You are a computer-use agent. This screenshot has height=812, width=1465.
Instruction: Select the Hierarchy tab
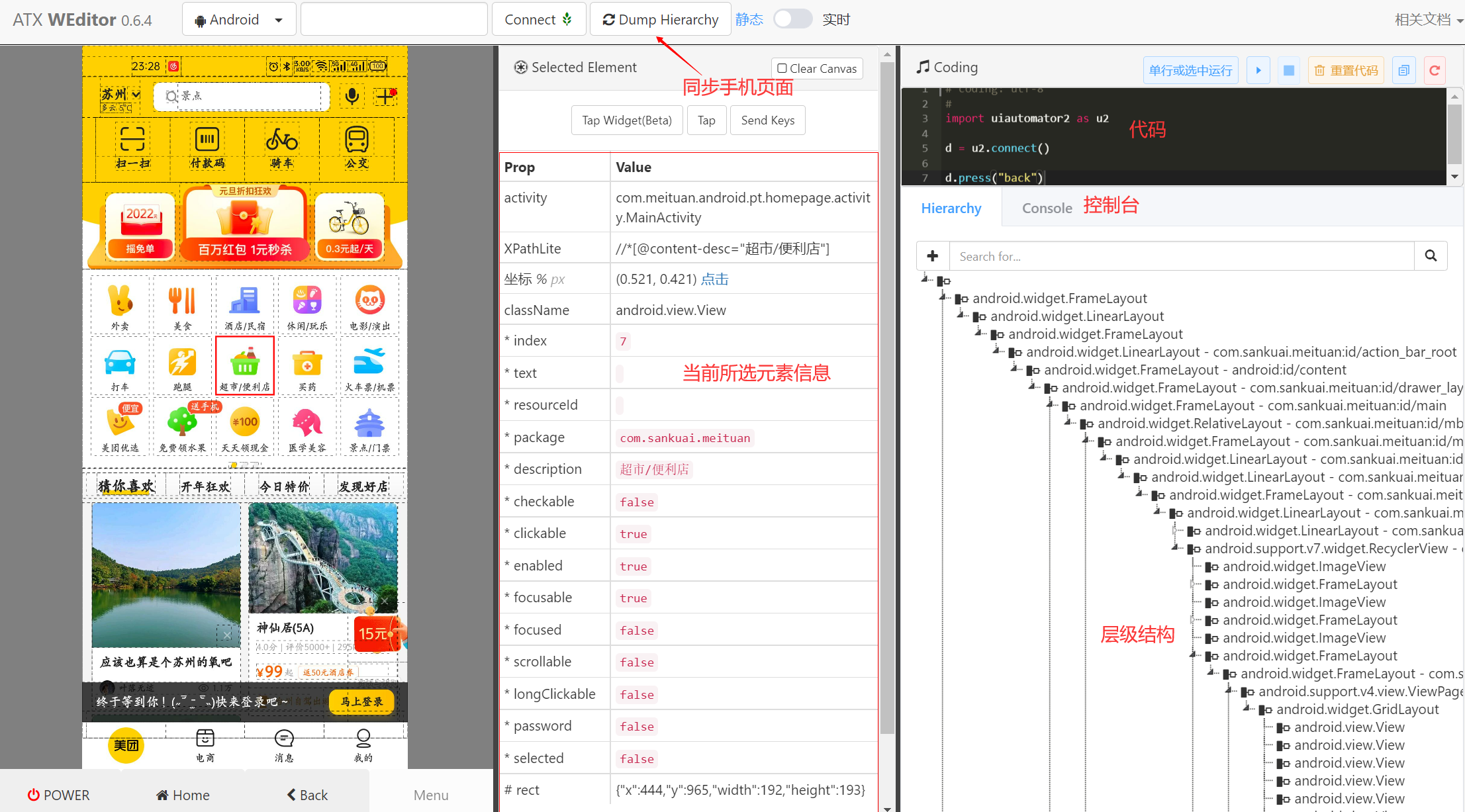(951, 208)
